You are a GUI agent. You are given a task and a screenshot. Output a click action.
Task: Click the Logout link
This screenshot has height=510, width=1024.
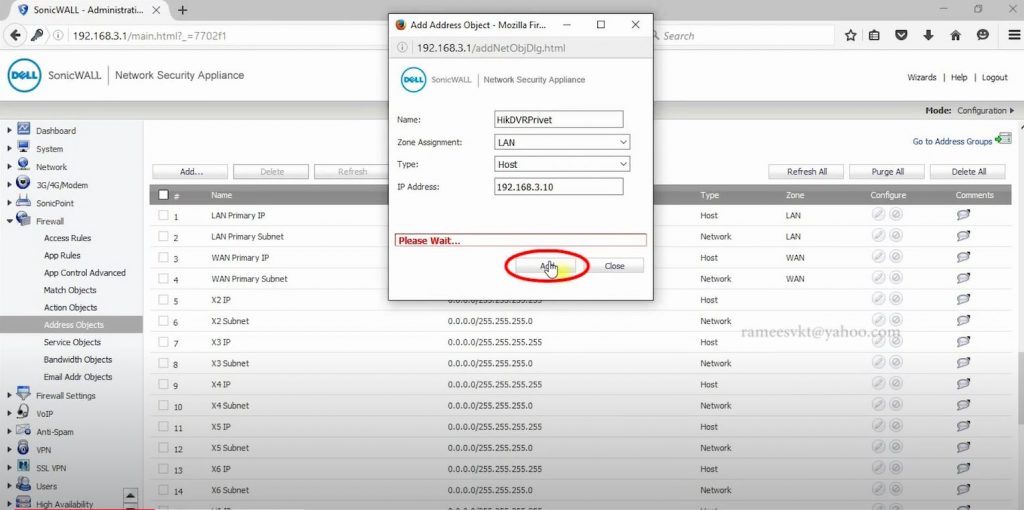tap(994, 77)
